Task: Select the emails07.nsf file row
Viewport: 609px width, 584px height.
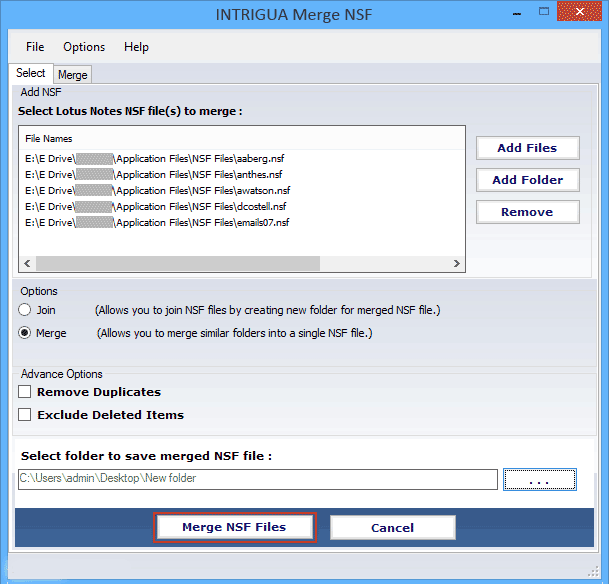Action: pos(157,222)
